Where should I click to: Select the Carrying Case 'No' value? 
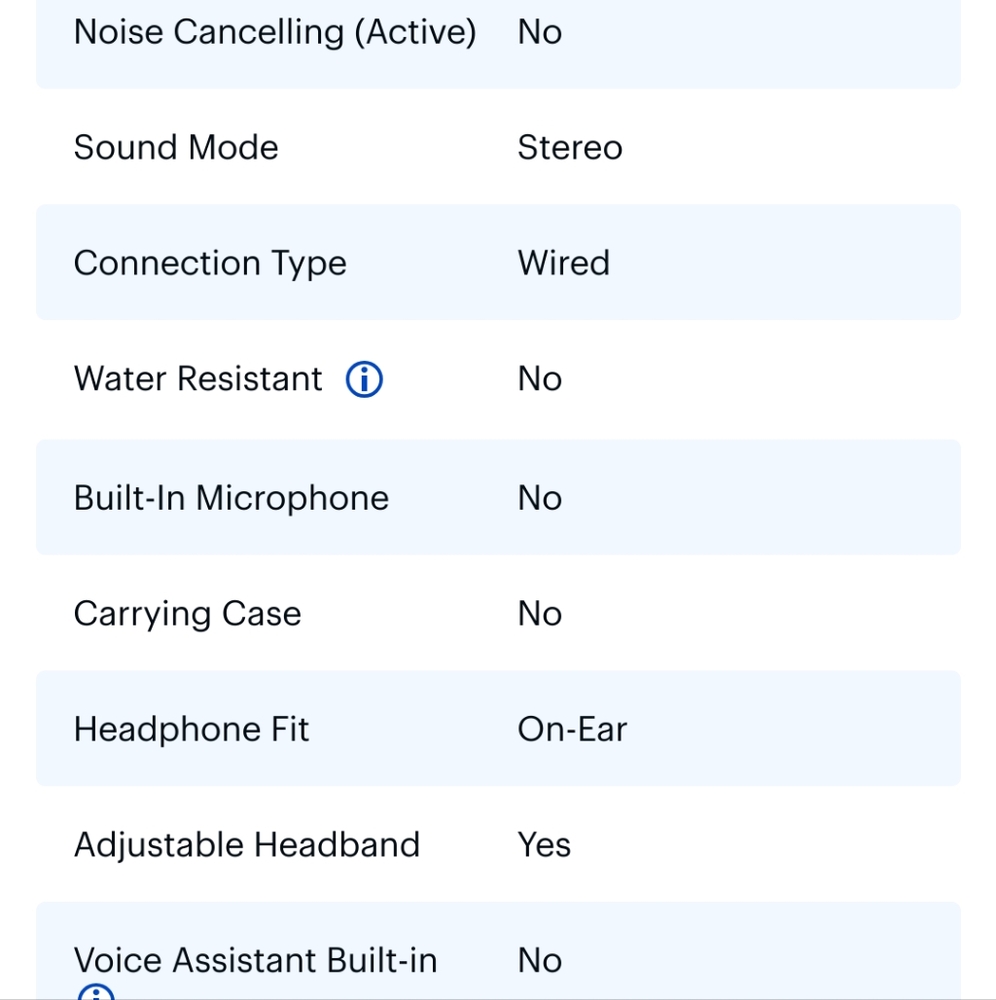(x=540, y=614)
